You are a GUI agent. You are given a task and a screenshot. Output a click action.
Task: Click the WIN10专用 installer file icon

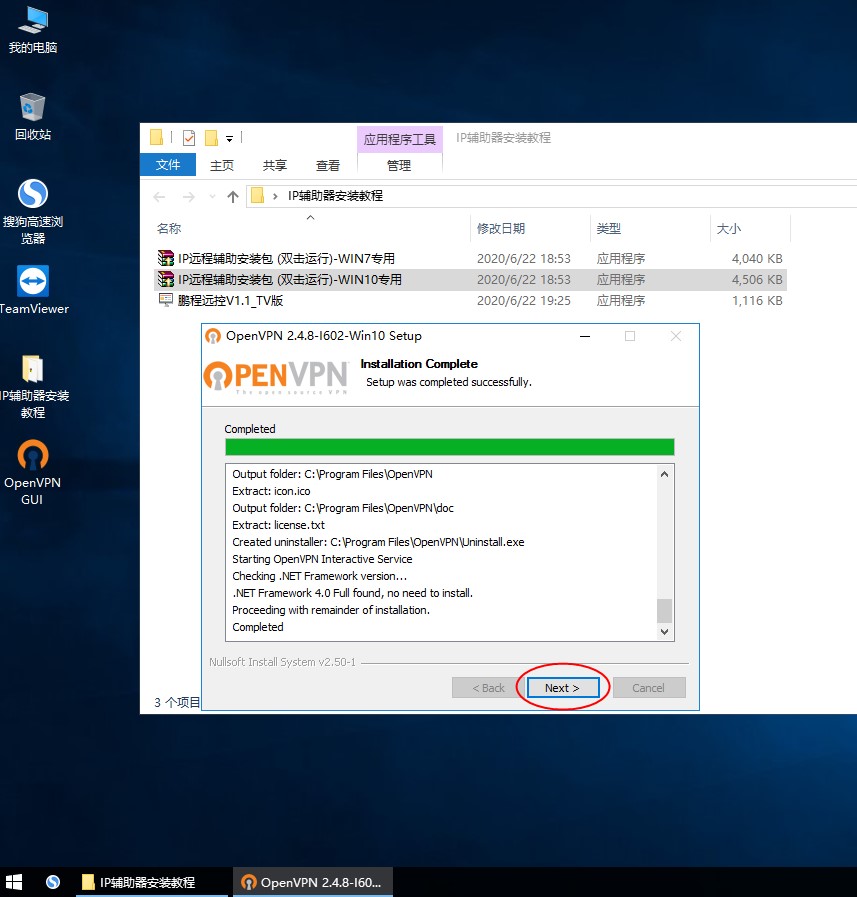click(x=166, y=280)
